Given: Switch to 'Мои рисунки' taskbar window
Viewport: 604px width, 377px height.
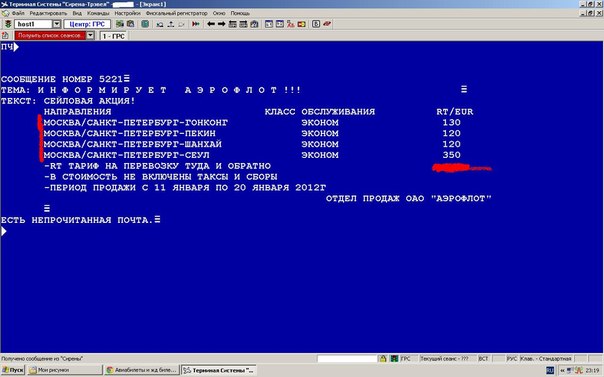Looking at the screenshot, I should (64, 370).
